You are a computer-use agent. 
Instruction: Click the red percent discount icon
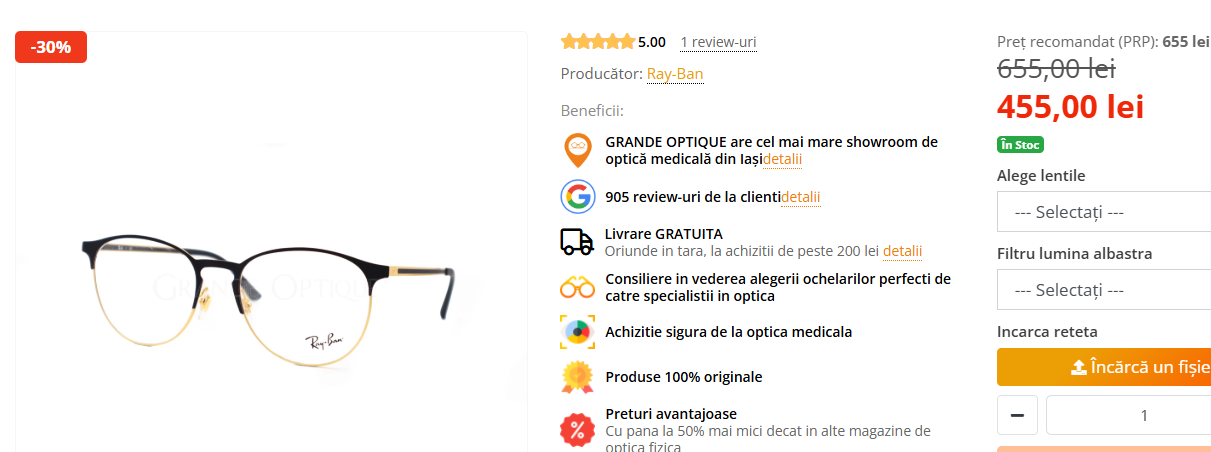click(577, 430)
